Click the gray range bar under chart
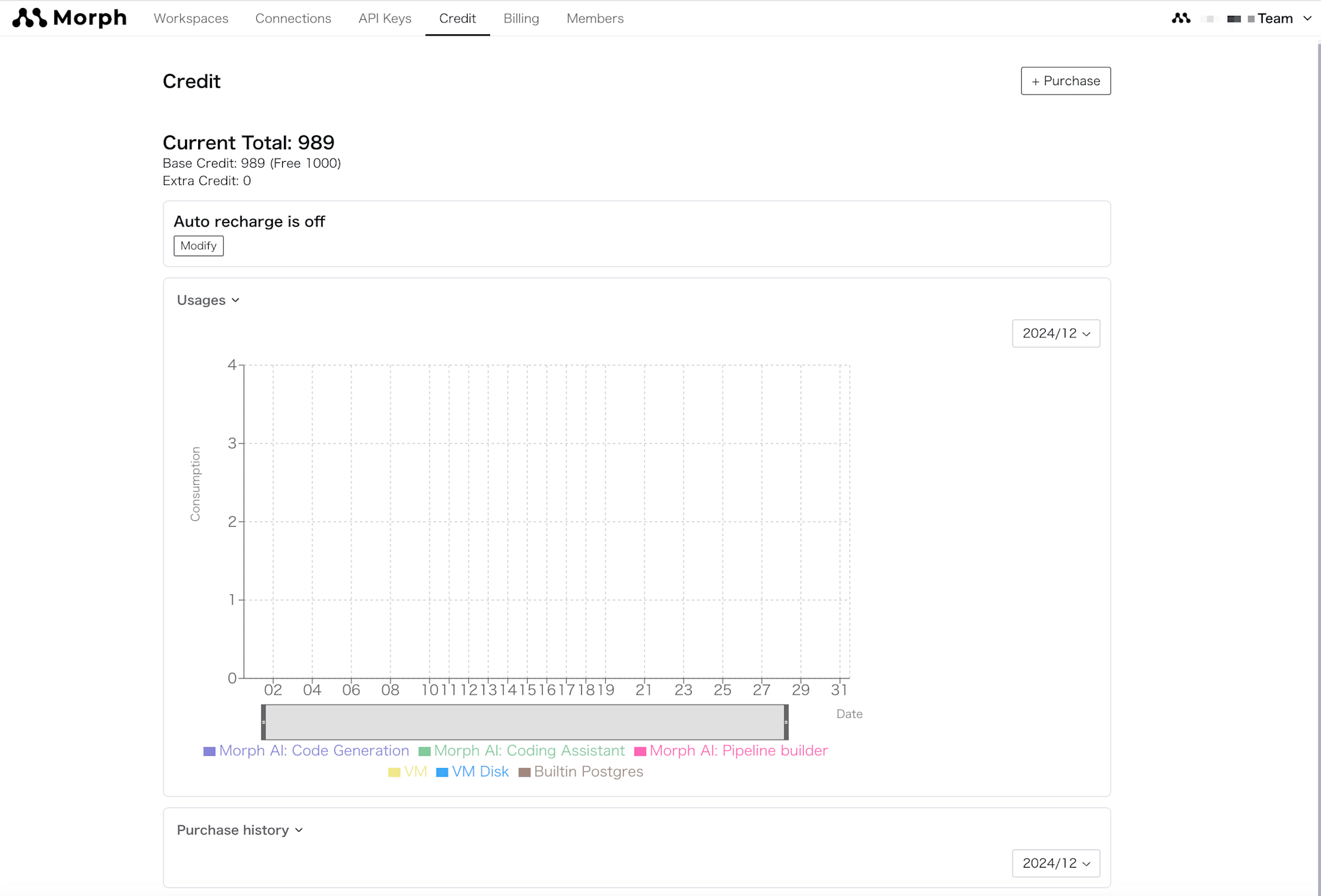Viewport: 1321px width, 896px height. point(524,722)
